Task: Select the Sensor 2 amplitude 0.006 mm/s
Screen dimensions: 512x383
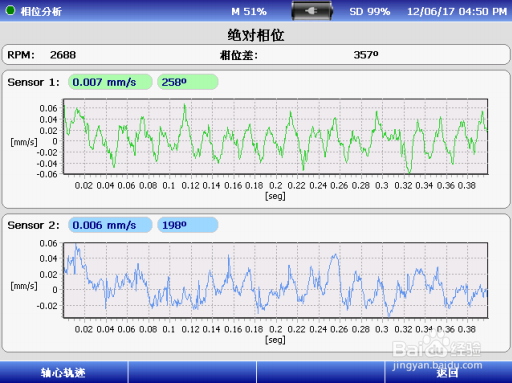Action: [110, 225]
